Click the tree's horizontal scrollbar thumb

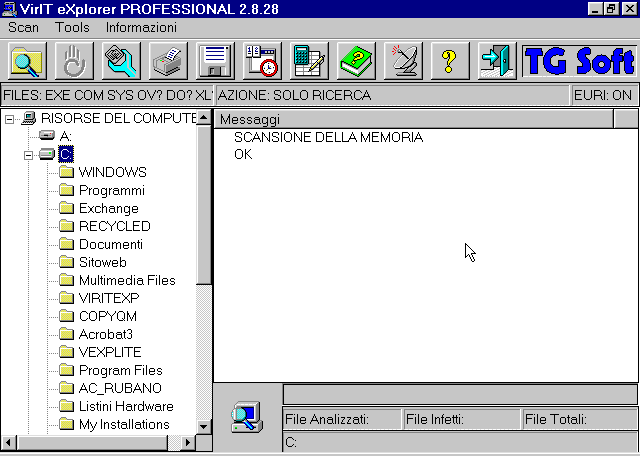(92, 443)
